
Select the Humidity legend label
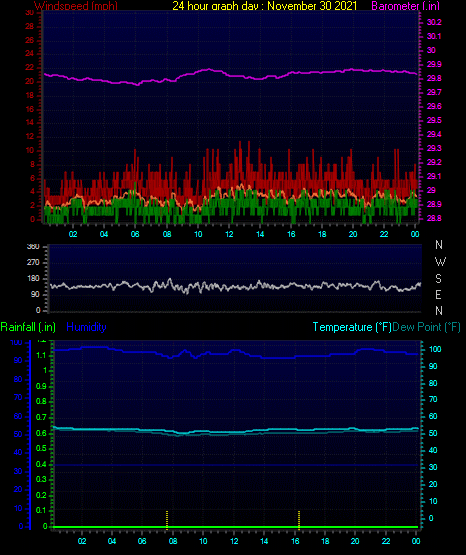coord(86,327)
